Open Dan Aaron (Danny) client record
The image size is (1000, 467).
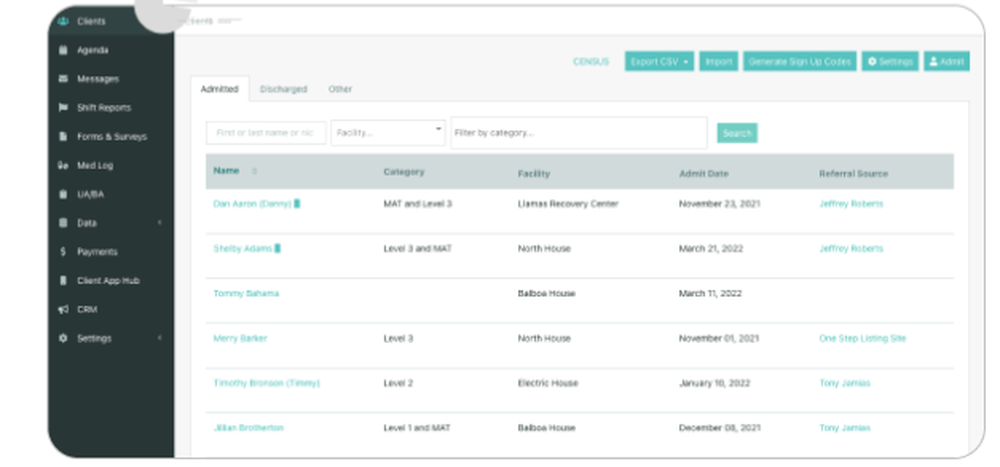[252, 204]
